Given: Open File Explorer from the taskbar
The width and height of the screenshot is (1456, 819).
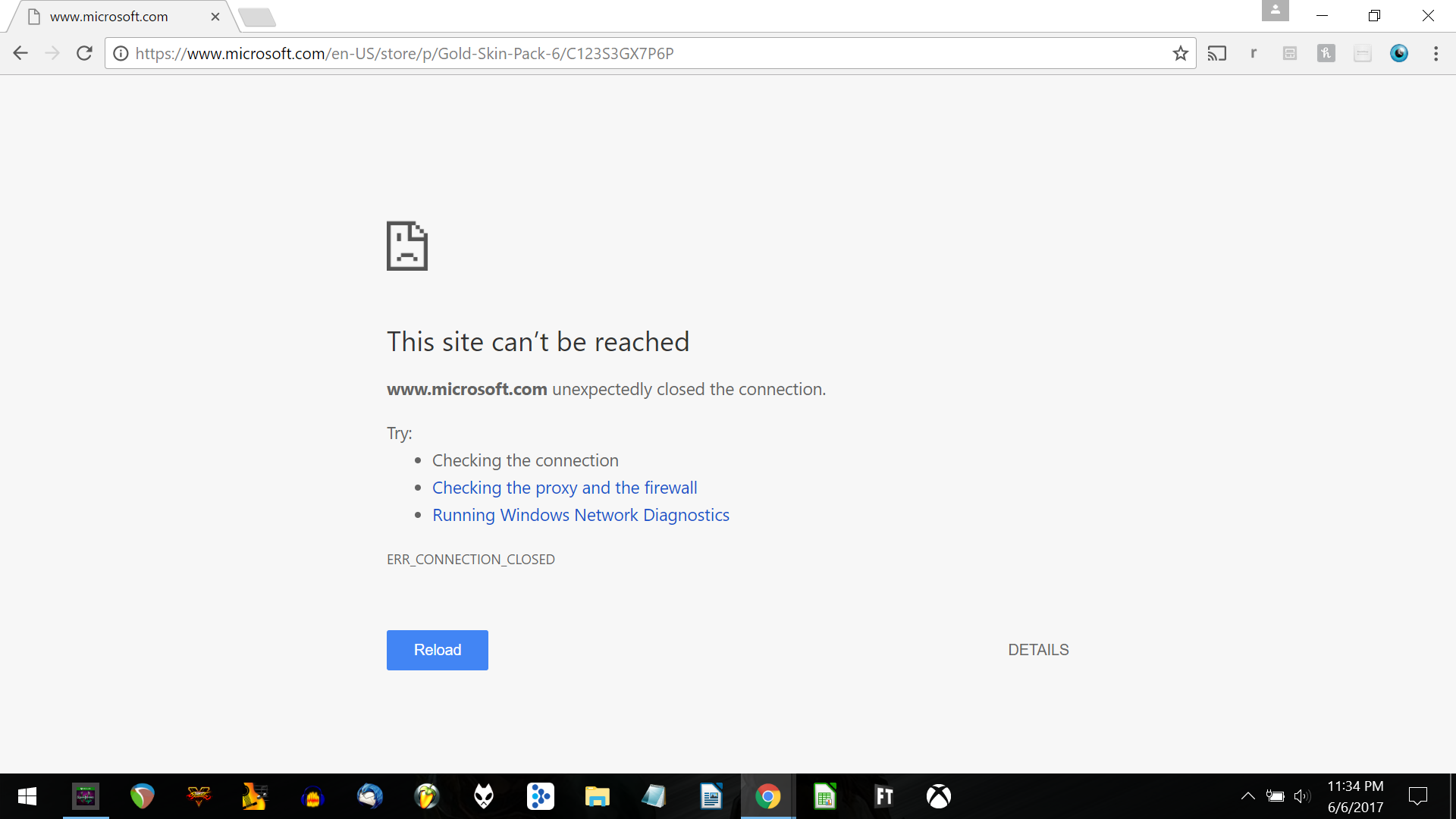Looking at the screenshot, I should point(598,796).
